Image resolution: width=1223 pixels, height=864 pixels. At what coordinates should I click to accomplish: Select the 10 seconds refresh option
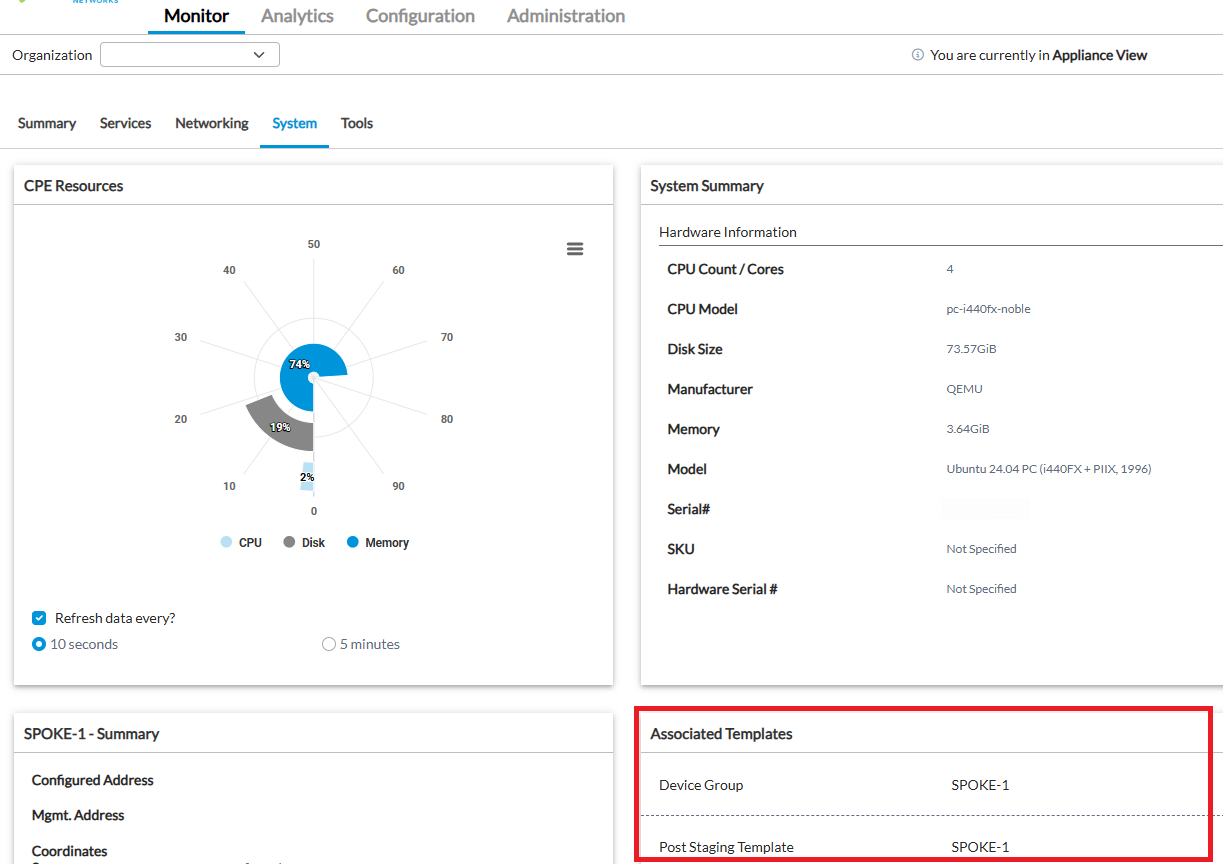(x=39, y=644)
